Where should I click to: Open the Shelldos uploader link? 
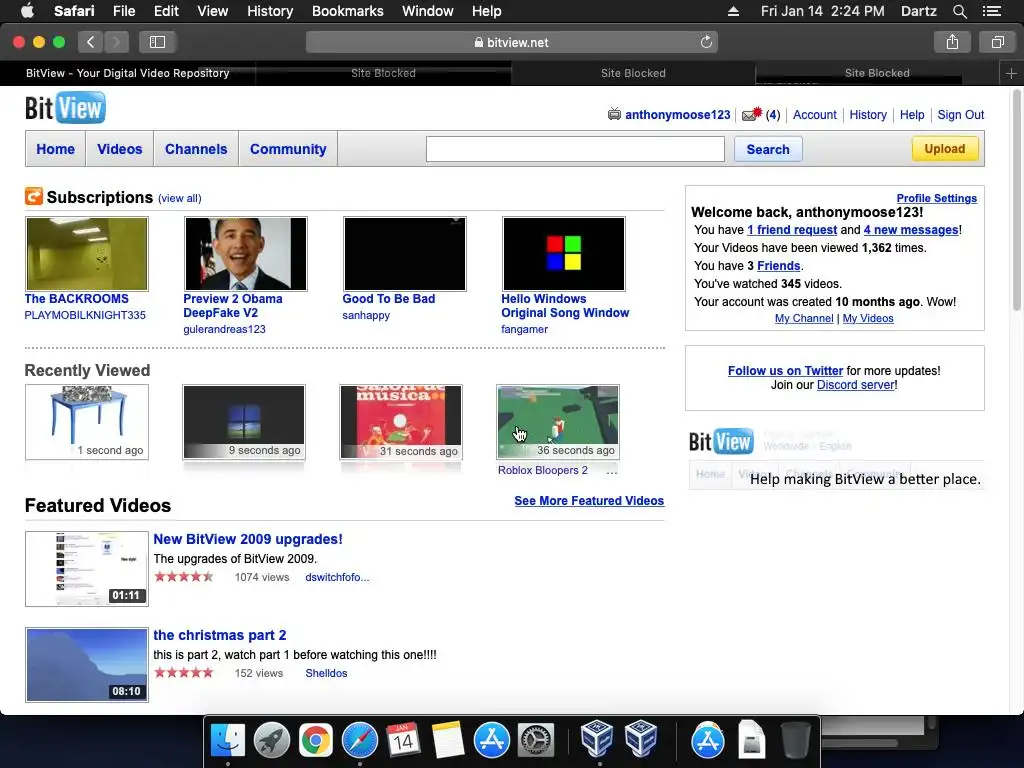click(326, 673)
